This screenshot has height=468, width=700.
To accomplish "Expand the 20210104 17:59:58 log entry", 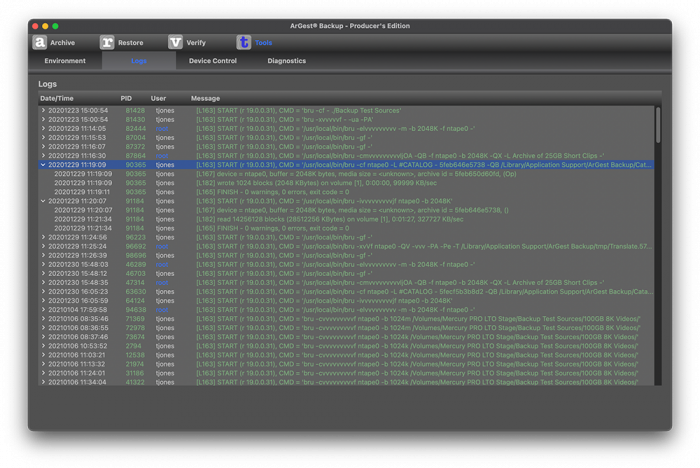I will (43, 309).
